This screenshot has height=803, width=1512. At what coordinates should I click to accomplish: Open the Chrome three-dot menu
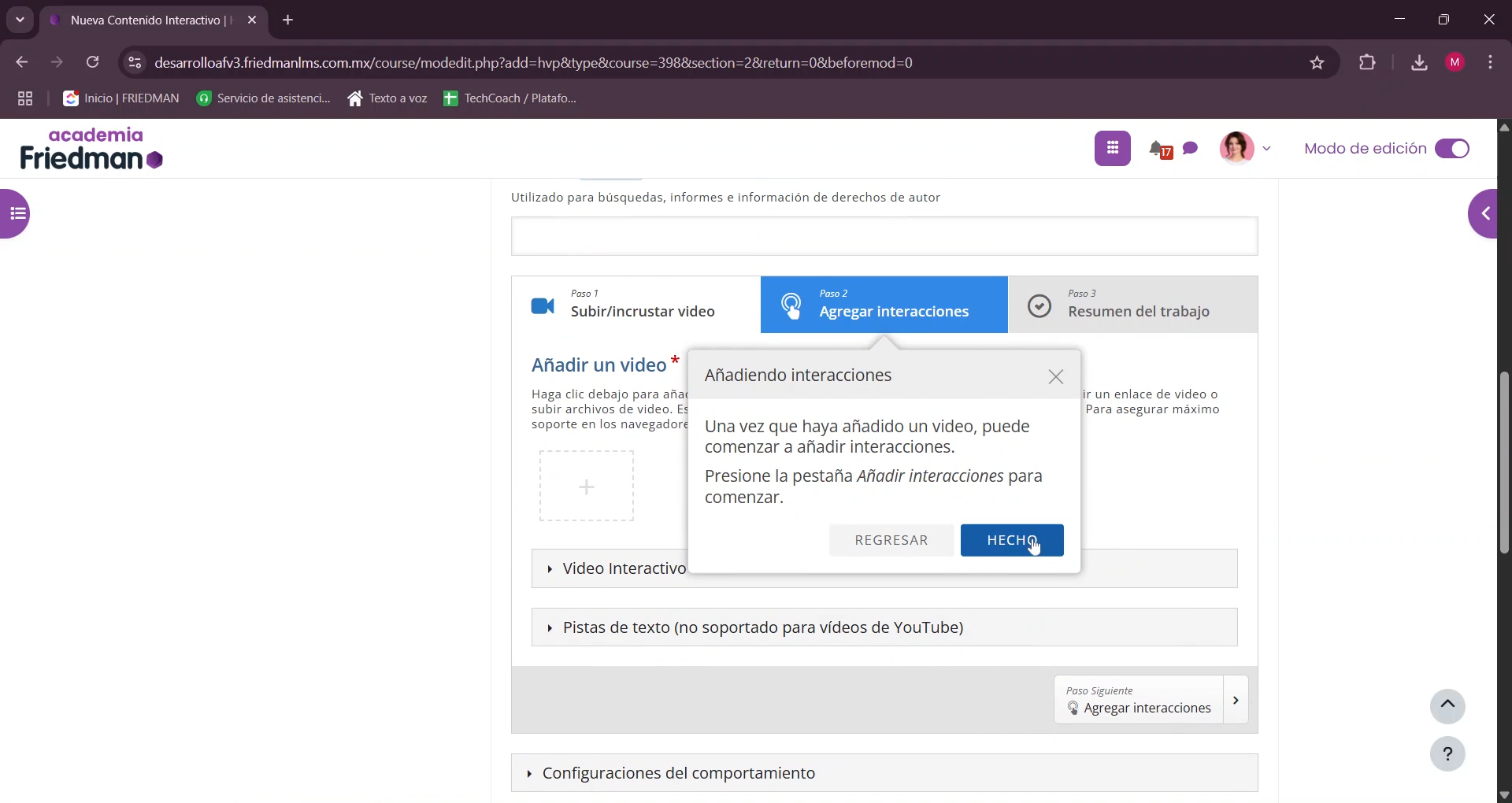[1491, 62]
